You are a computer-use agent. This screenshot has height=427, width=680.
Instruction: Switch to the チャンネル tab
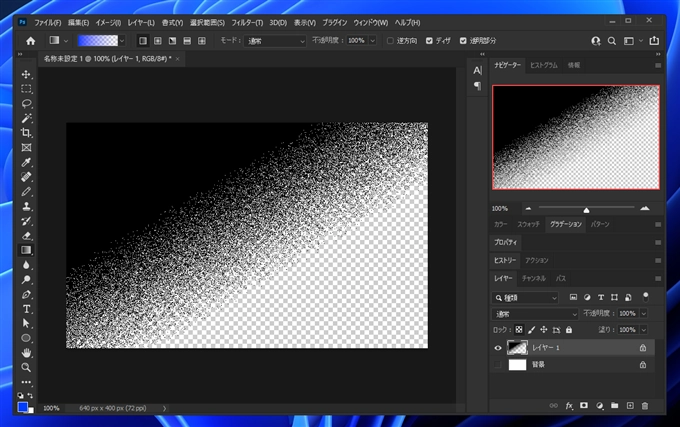[533, 278]
